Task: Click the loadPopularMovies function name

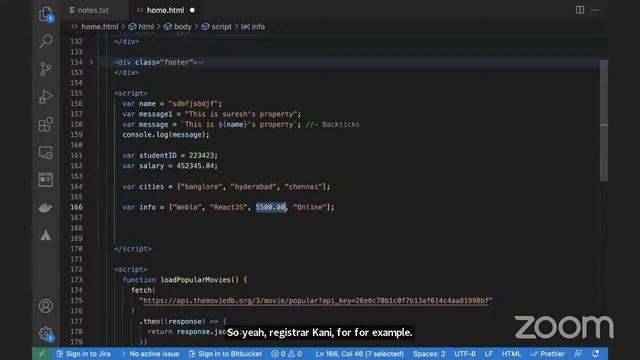Action: point(195,280)
